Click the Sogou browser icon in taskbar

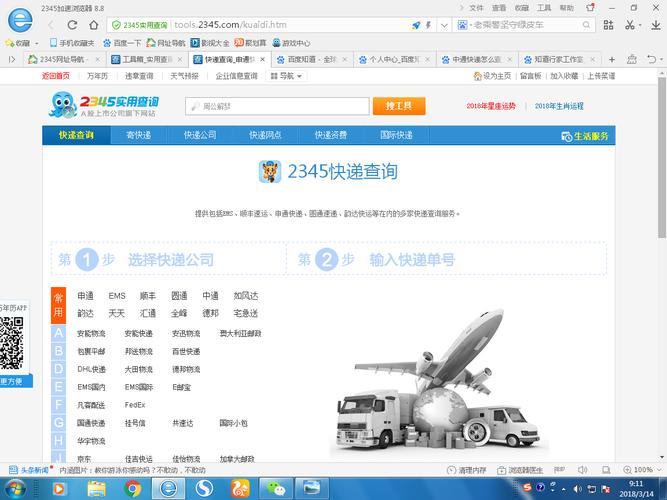[204, 488]
